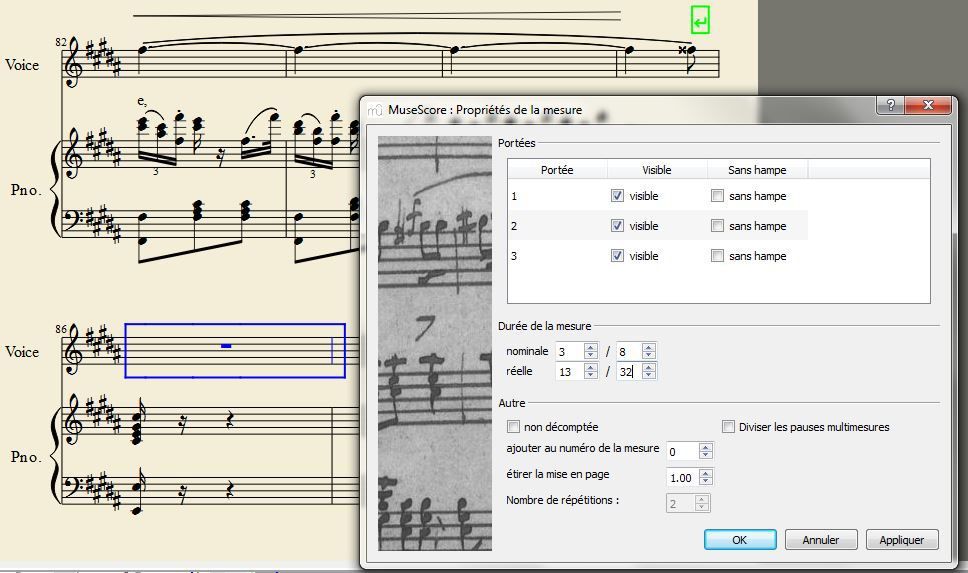The width and height of the screenshot is (968, 573).
Task: Click the bass clef in lower piano system
Action: 74,488
